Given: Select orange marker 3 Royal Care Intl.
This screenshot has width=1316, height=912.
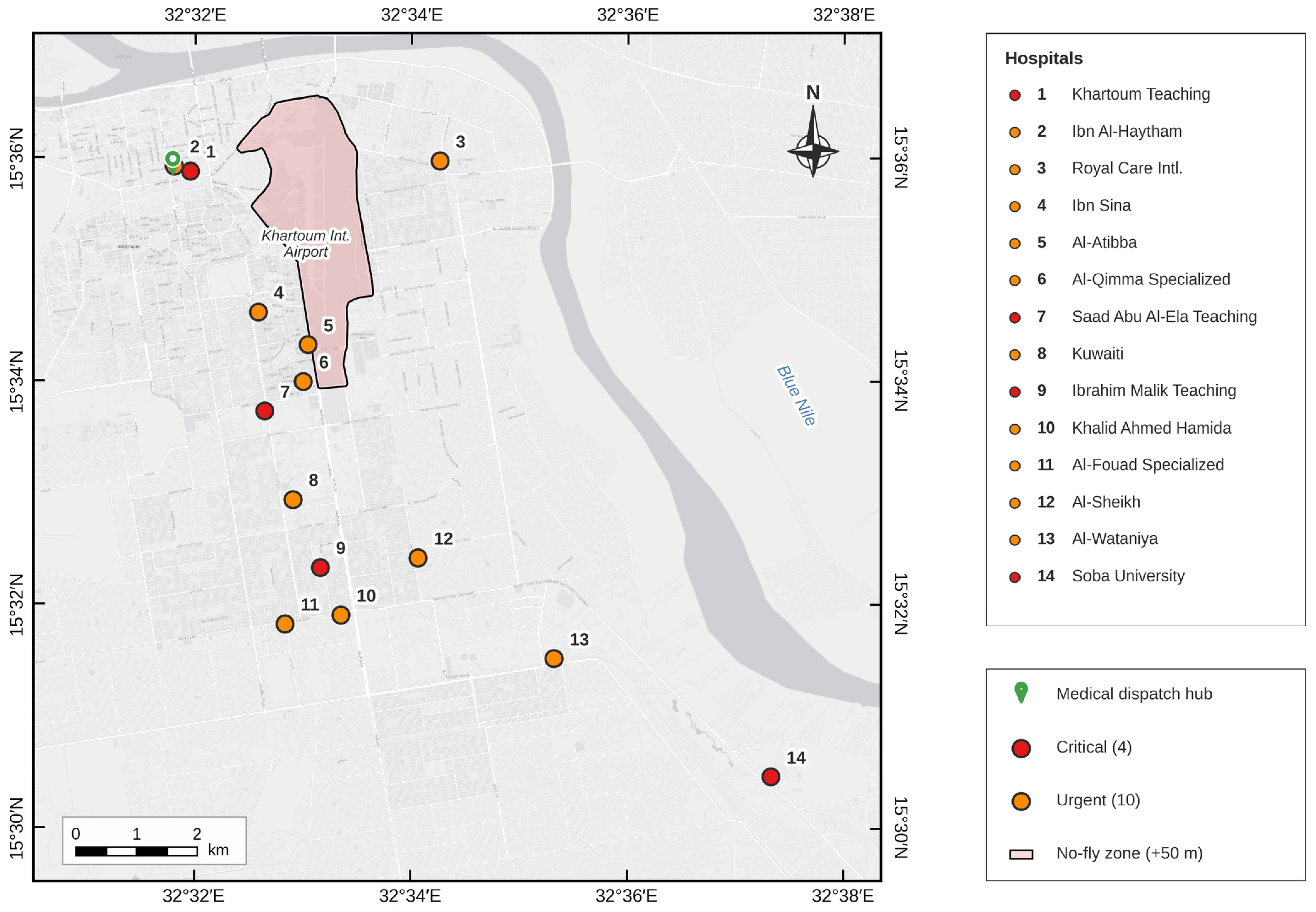Looking at the screenshot, I should tap(440, 160).
